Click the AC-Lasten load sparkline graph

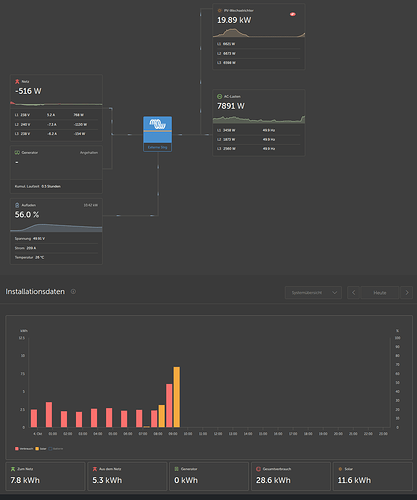point(259,119)
